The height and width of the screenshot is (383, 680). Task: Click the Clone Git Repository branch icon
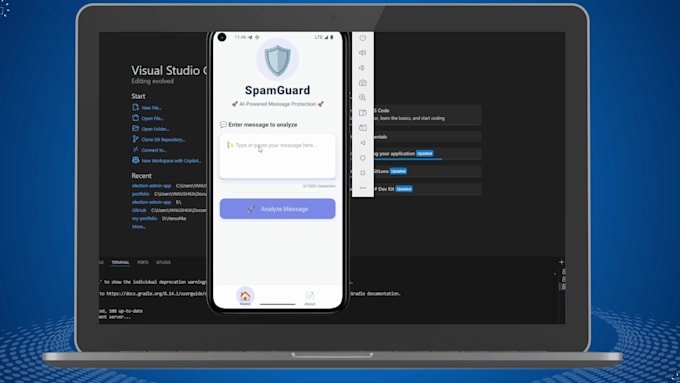[x=136, y=139]
